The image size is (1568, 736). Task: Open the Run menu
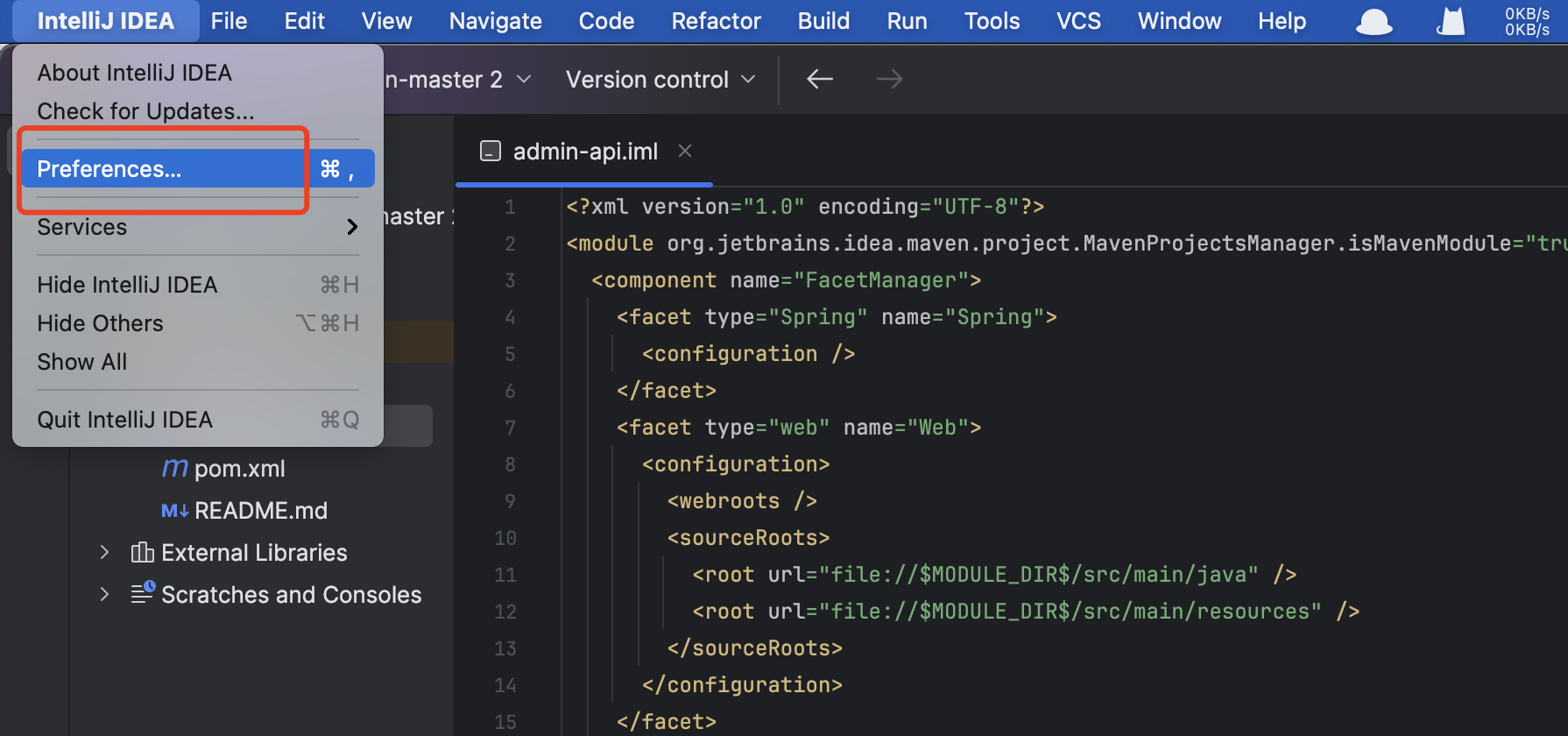[908, 21]
